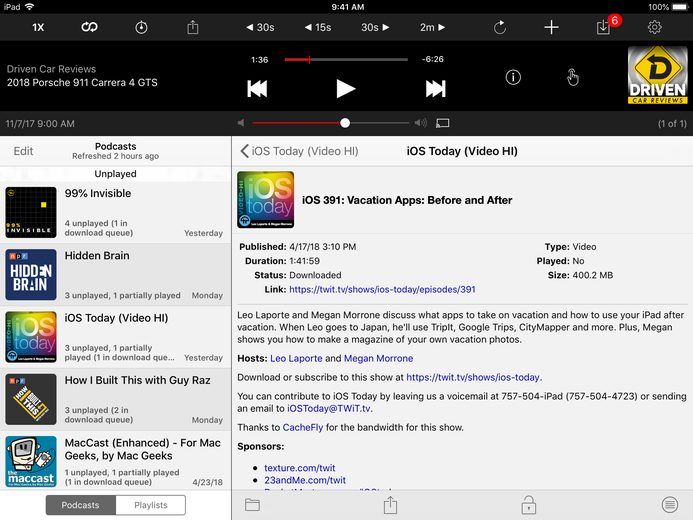693x520 pixels.
Task: Click the Hidden Brain artwork thumbnail
Action: [x=31, y=275]
